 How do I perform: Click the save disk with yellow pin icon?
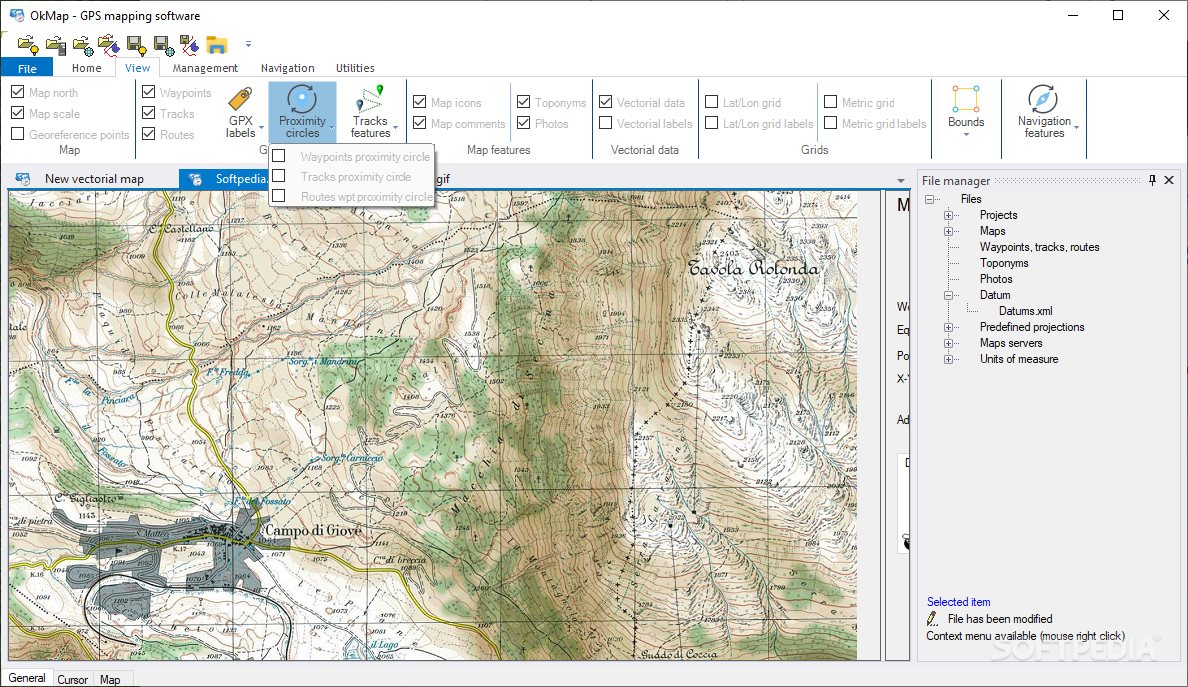click(x=136, y=45)
